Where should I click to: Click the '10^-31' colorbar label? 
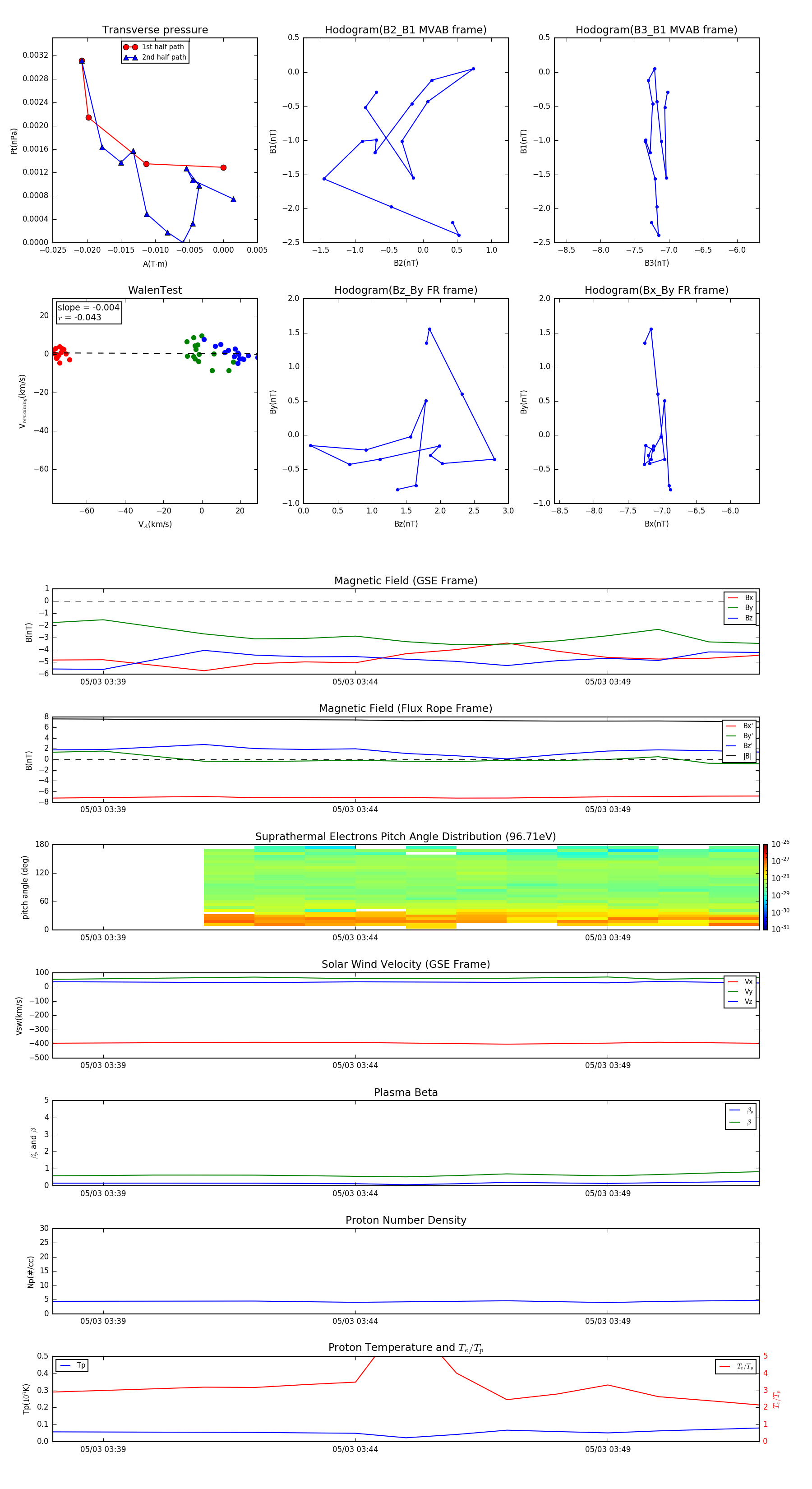[780, 929]
